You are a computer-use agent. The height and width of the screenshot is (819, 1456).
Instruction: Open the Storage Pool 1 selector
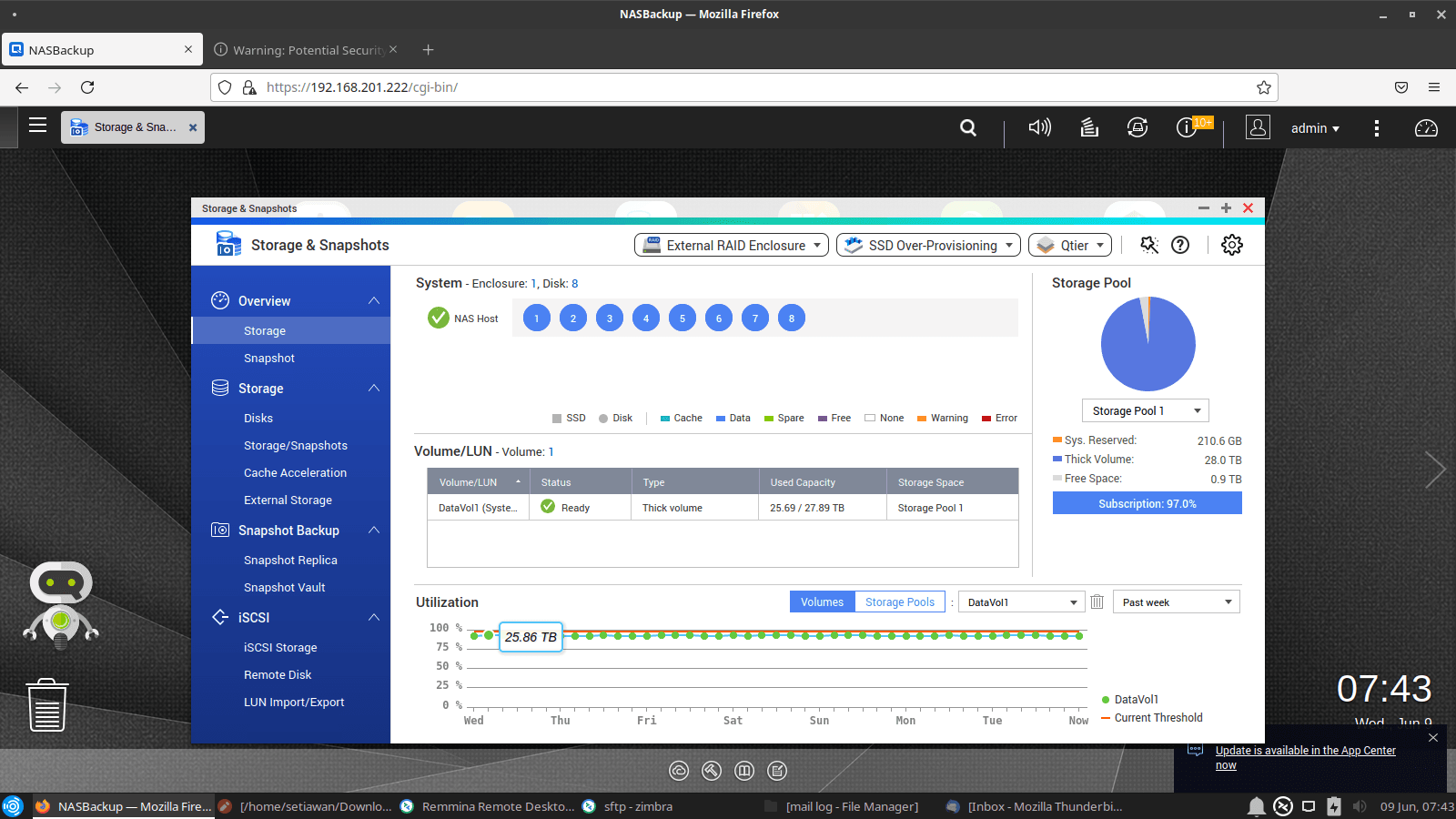tap(1145, 411)
